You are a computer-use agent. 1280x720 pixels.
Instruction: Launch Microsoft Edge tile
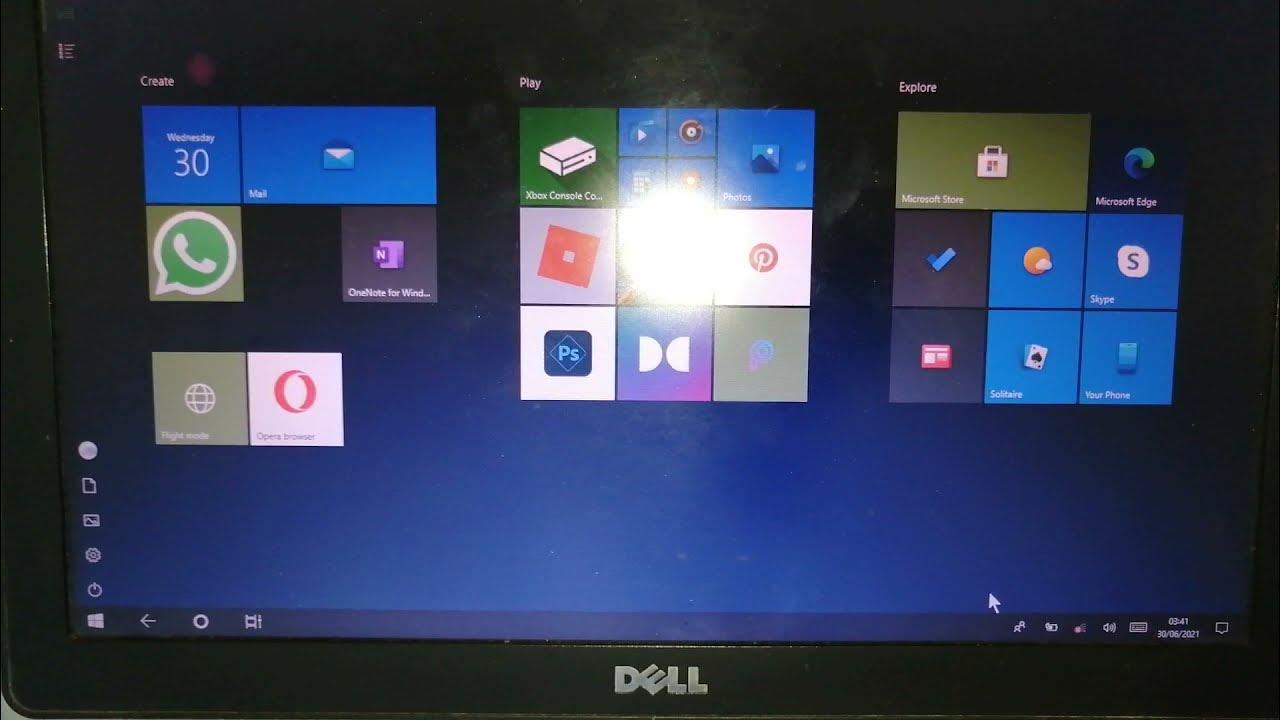coord(1137,163)
